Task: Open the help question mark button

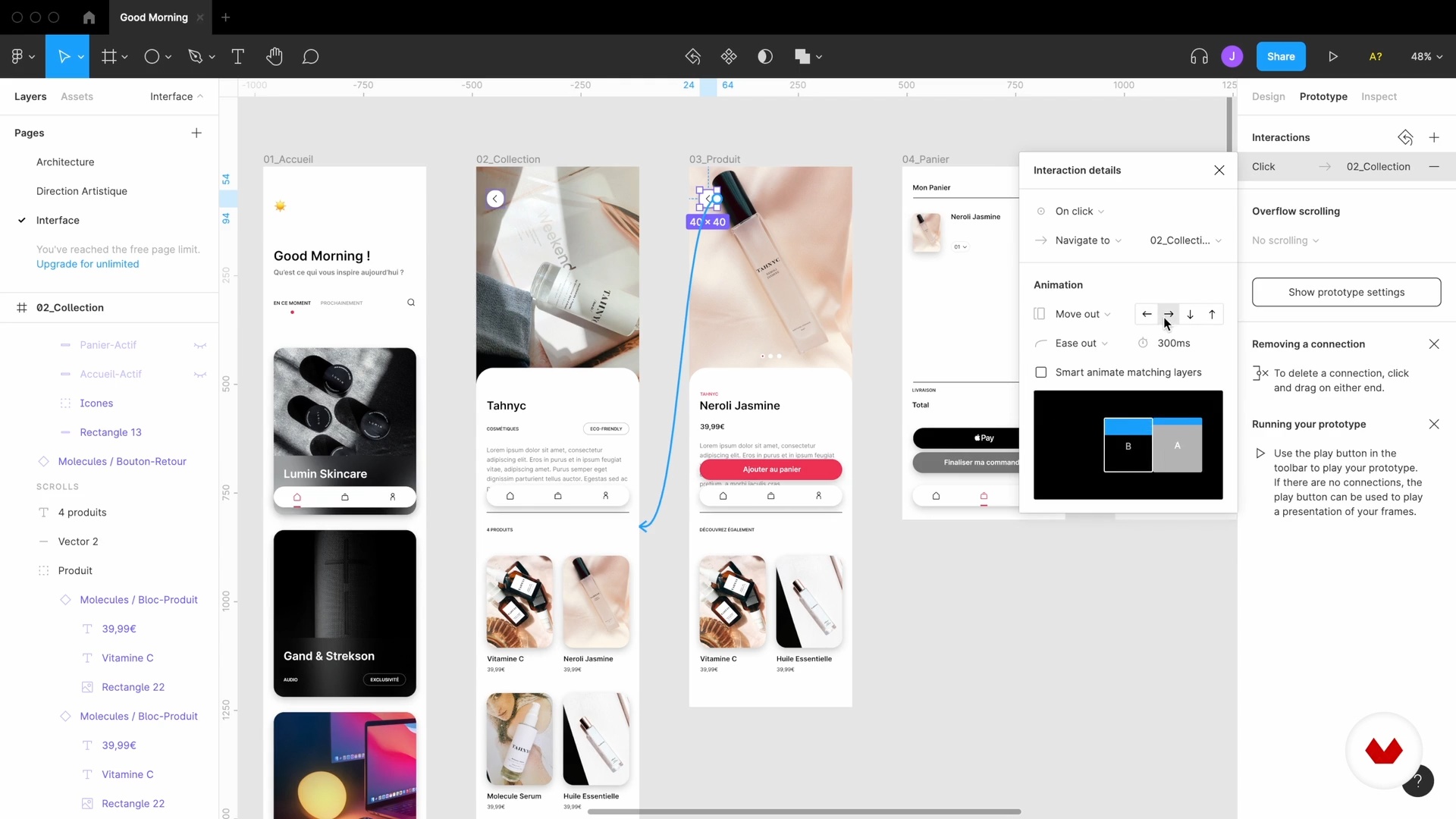Action: (x=1417, y=780)
